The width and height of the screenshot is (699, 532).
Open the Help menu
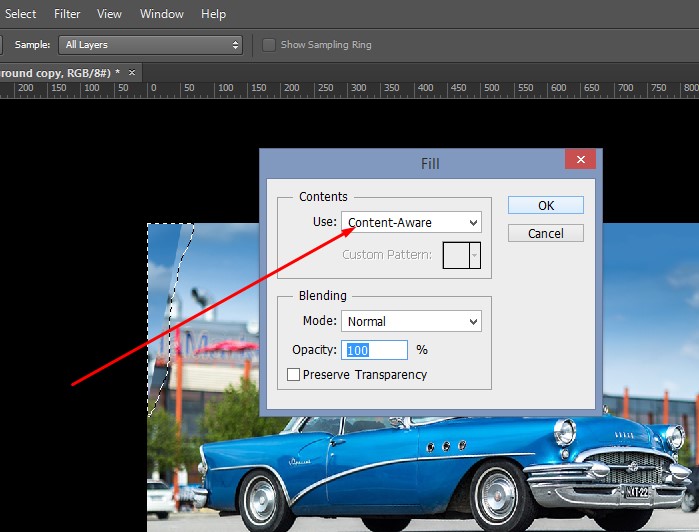(213, 14)
